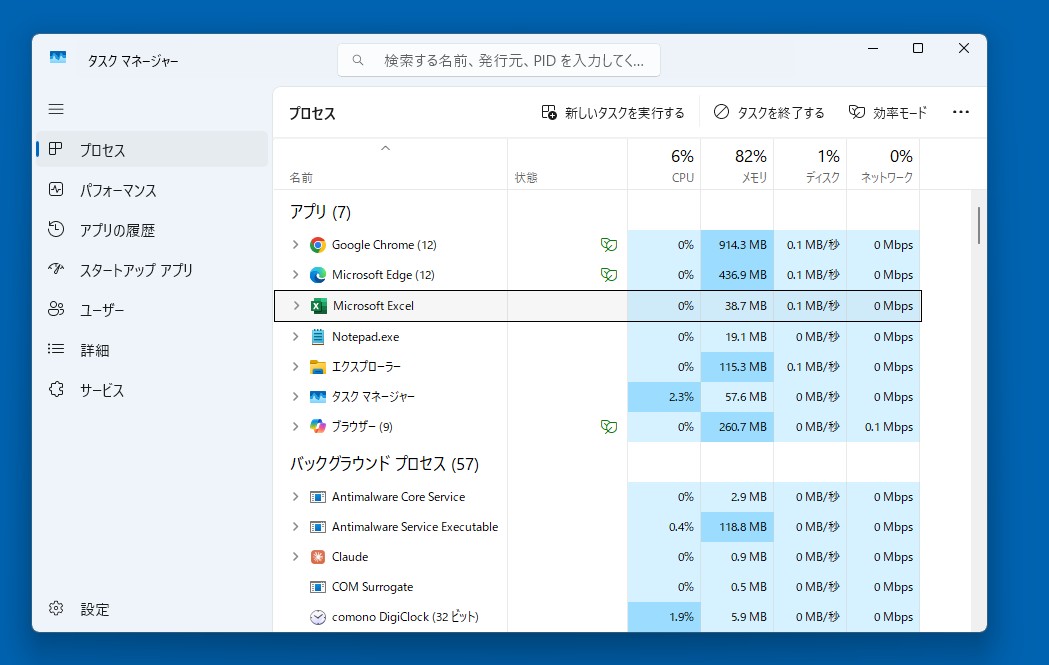Click ブラウザー efficiency mode leaf icon
The width and height of the screenshot is (1049, 665).
coord(609,427)
